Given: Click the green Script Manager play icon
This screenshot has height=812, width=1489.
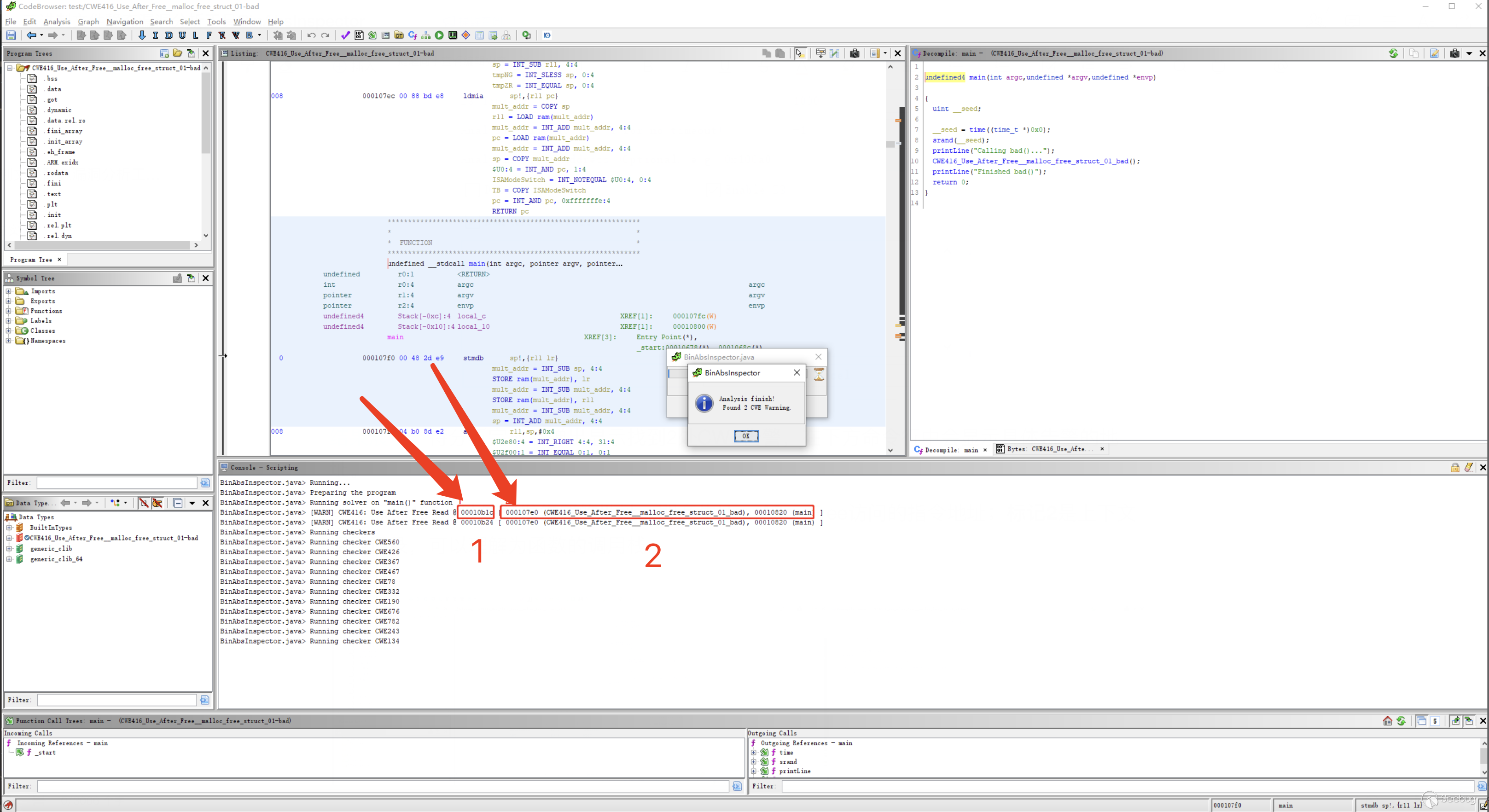Looking at the screenshot, I should pos(439,35).
